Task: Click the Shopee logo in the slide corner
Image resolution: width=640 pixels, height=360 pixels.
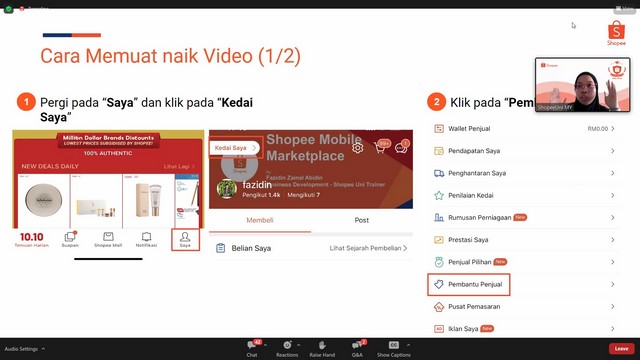Action: click(616, 33)
